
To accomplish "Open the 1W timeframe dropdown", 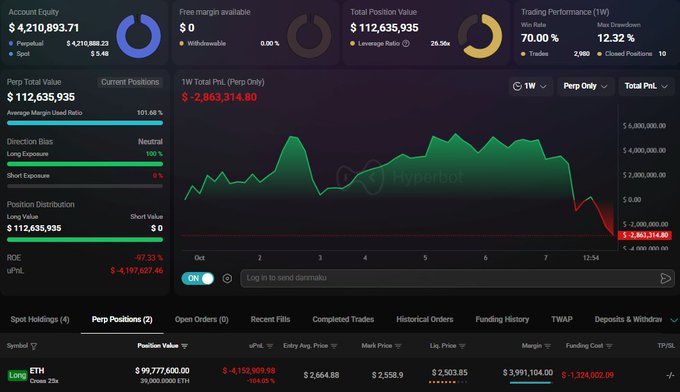I will point(530,86).
